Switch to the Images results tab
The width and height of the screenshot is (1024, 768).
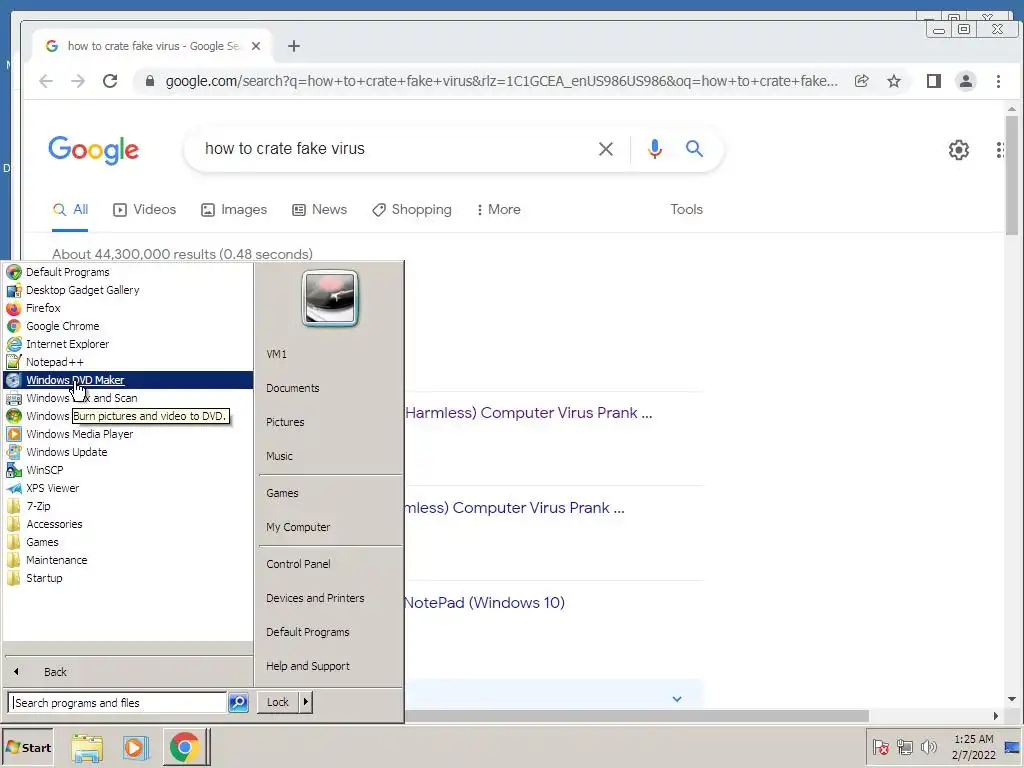234,210
